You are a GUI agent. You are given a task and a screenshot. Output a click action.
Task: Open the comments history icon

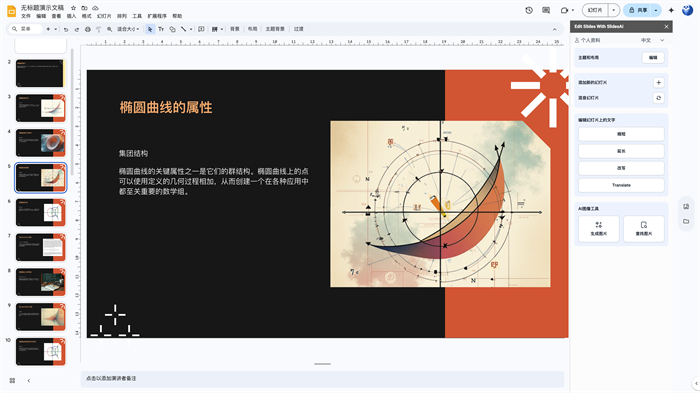(546, 10)
